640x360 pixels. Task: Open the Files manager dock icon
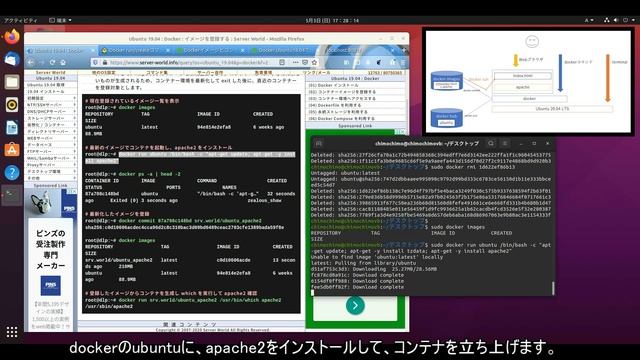(x=12, y=82)
